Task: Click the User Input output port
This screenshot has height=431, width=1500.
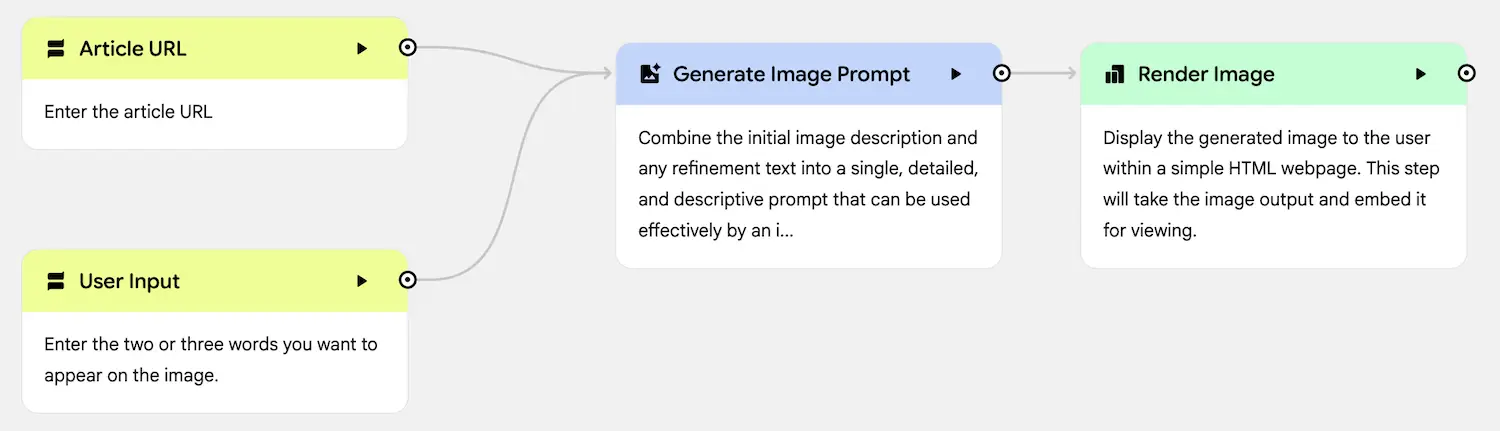Action: click(x=407, y=280)
